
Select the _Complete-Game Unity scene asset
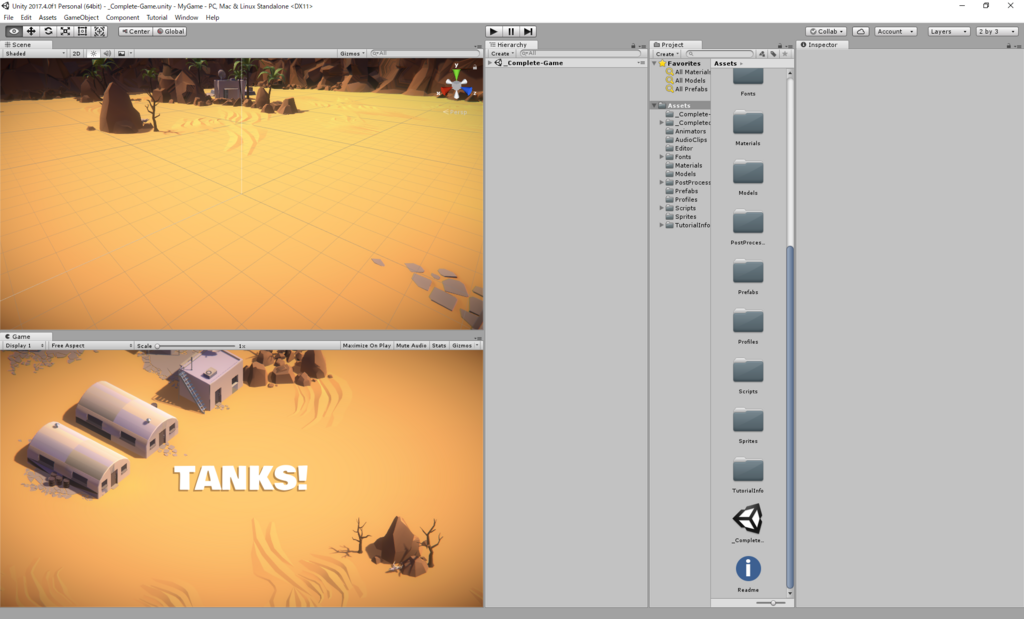(x=748, y=524)
